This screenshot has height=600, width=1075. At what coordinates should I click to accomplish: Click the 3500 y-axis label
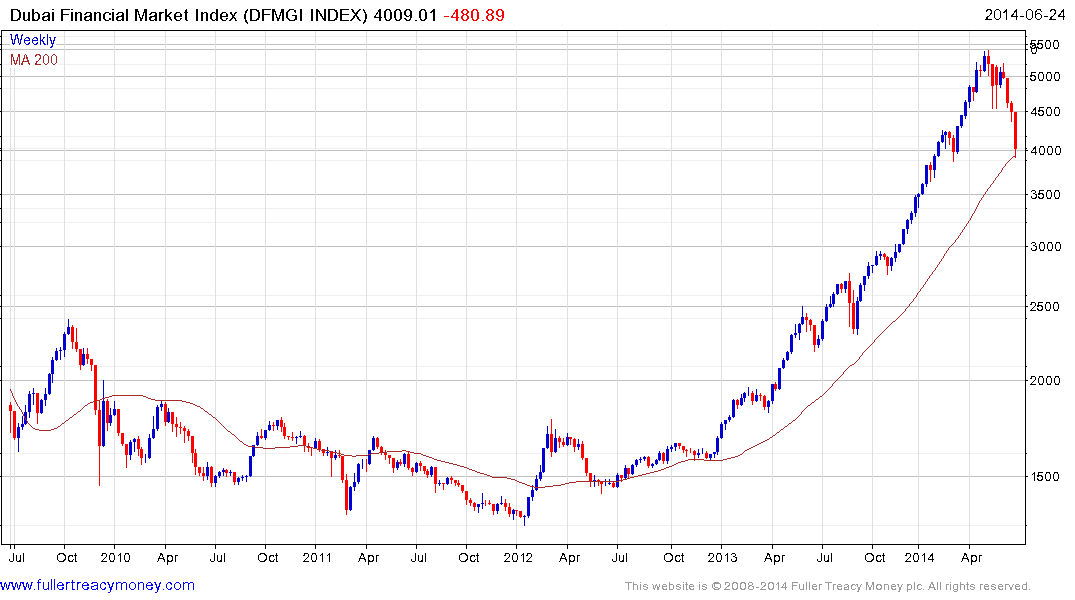point(1046,195)
